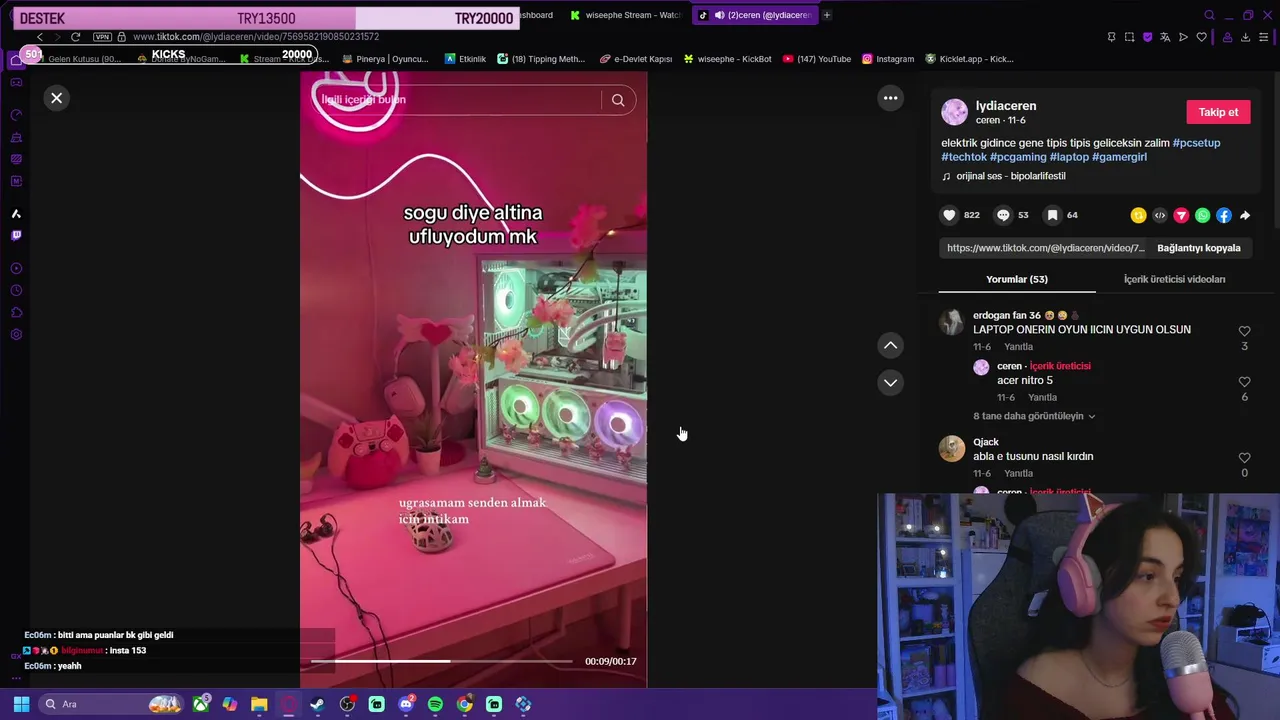Screen dimensions: 1280x720
Task: Share via the yellow repost icon
Action: click(1138, 215)
